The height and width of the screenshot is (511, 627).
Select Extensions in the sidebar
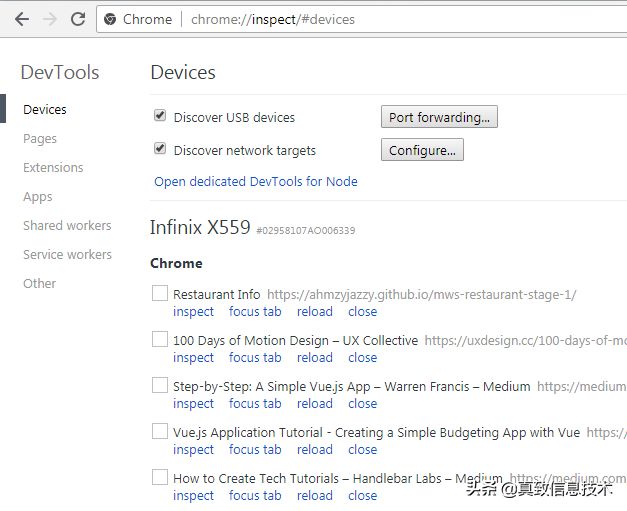(x=53, y=168)
